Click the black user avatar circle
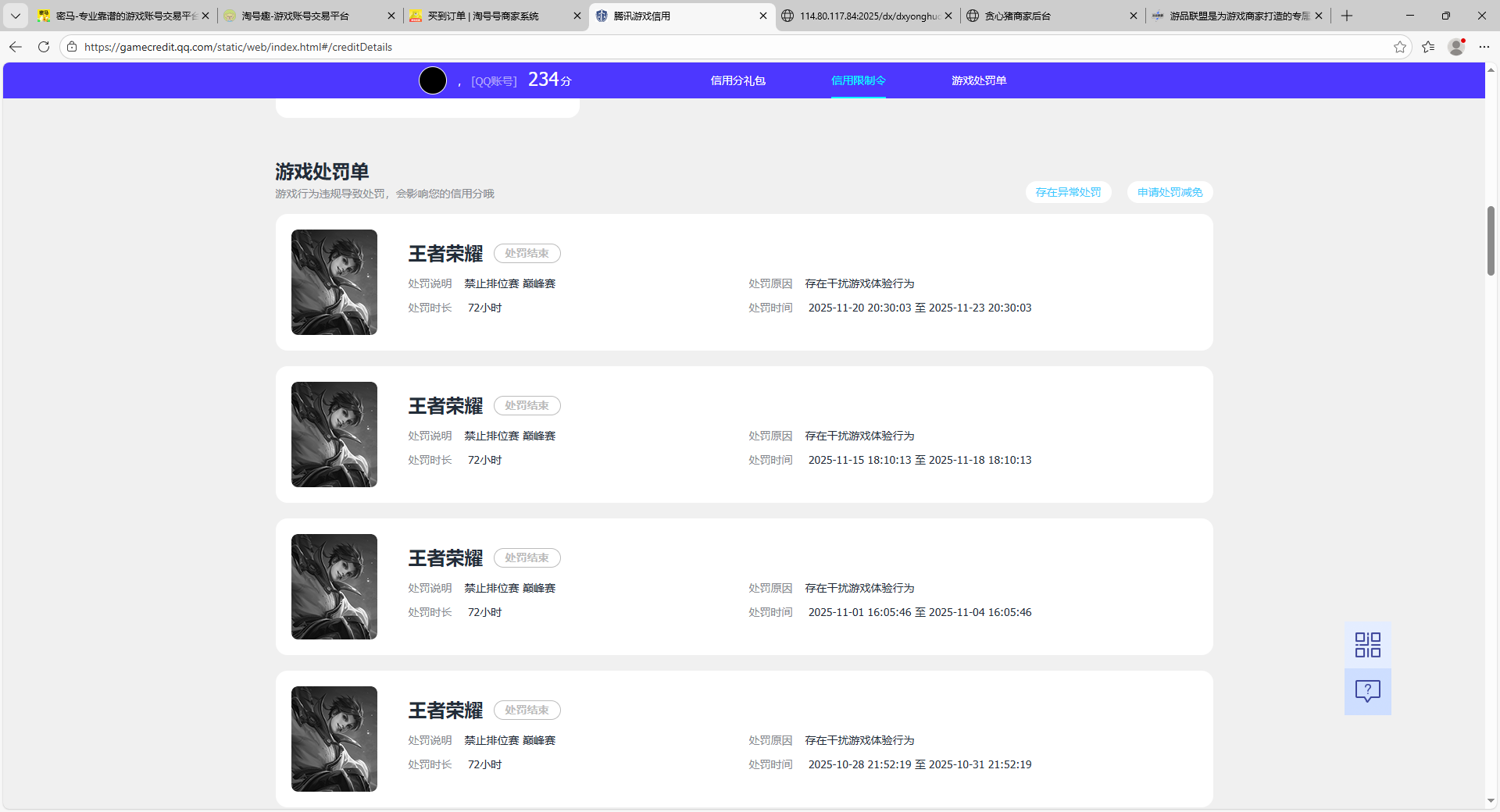 point(433,80)
